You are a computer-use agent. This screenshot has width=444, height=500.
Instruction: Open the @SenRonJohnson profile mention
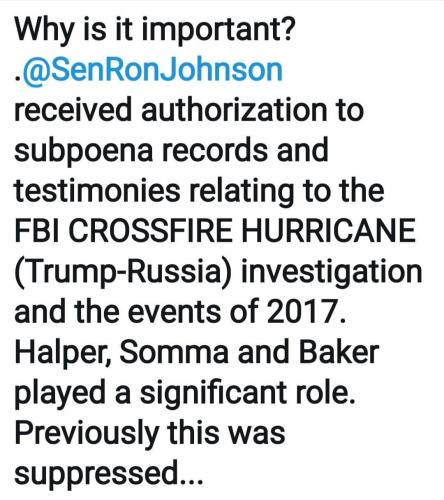152,70
